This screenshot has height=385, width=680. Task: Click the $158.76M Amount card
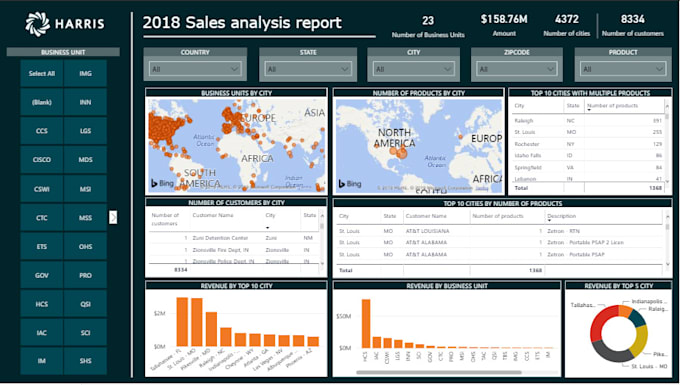click(x=504, y=25)
